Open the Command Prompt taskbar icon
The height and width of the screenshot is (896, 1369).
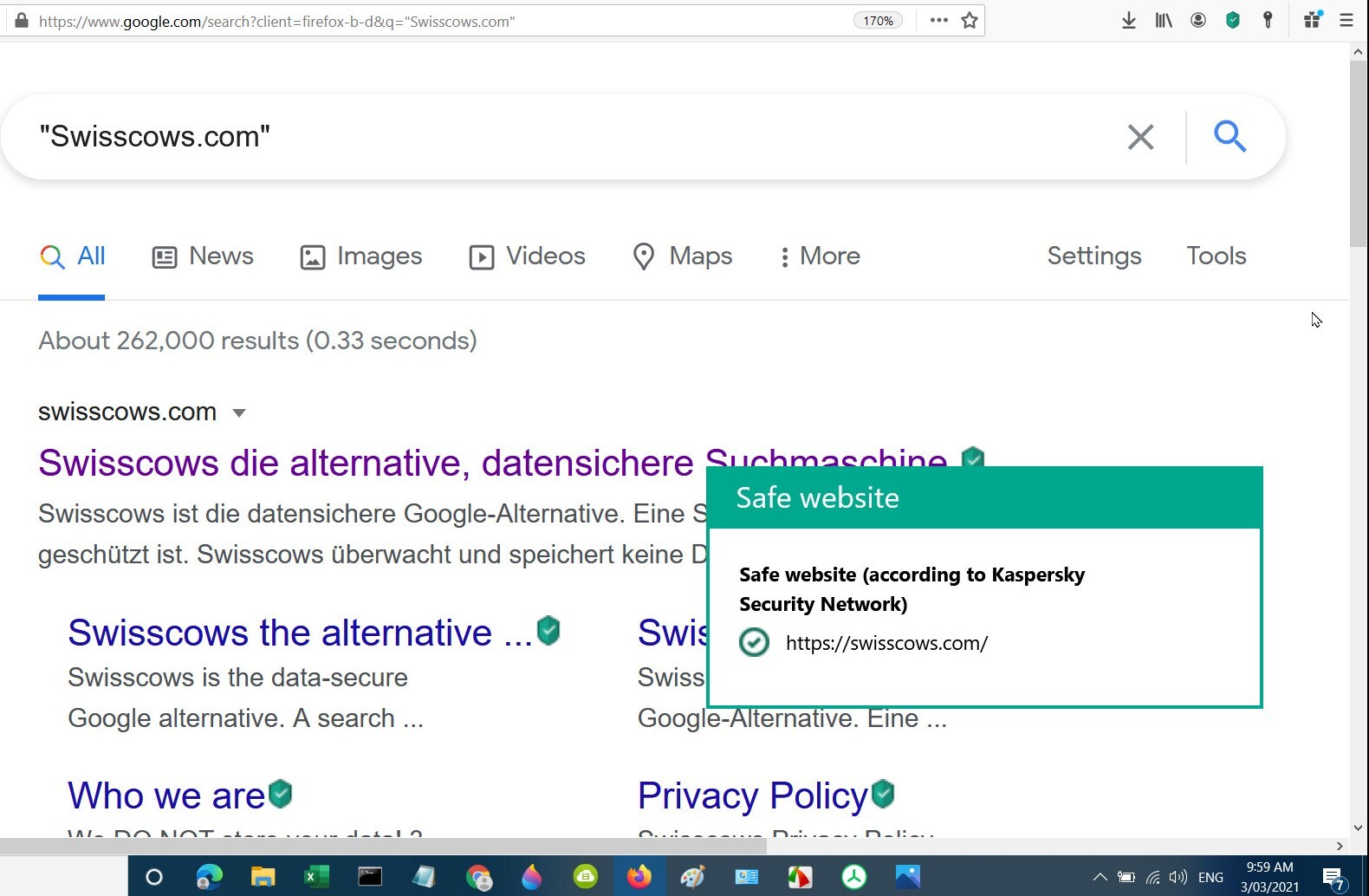370,877
